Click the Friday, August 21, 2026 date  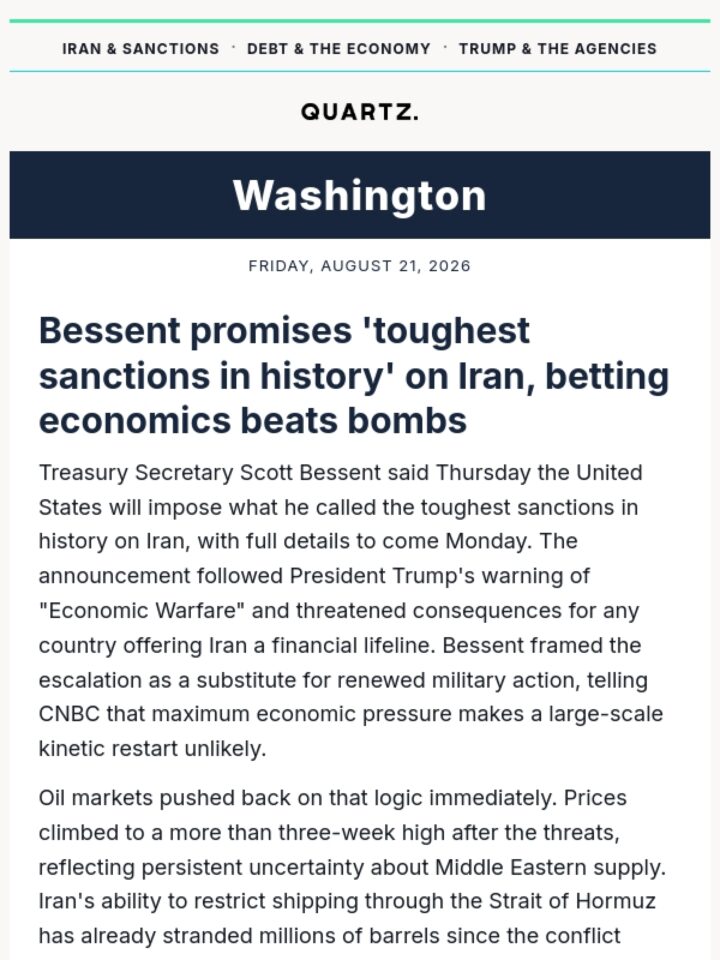360,266
